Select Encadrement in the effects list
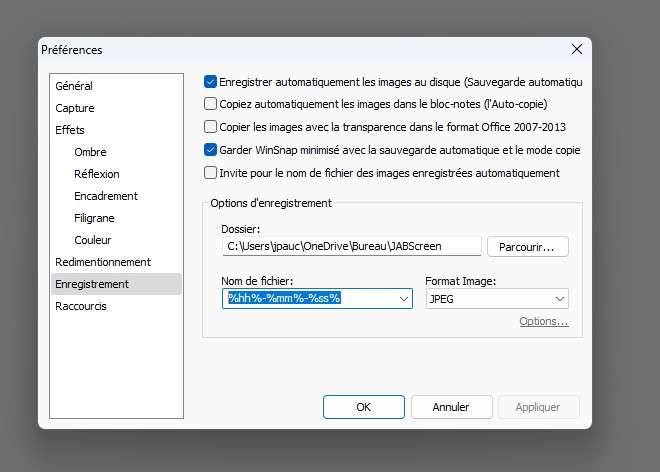Viewport: 660px width, 472px height. pyautogui.click(x=105, y=196)
